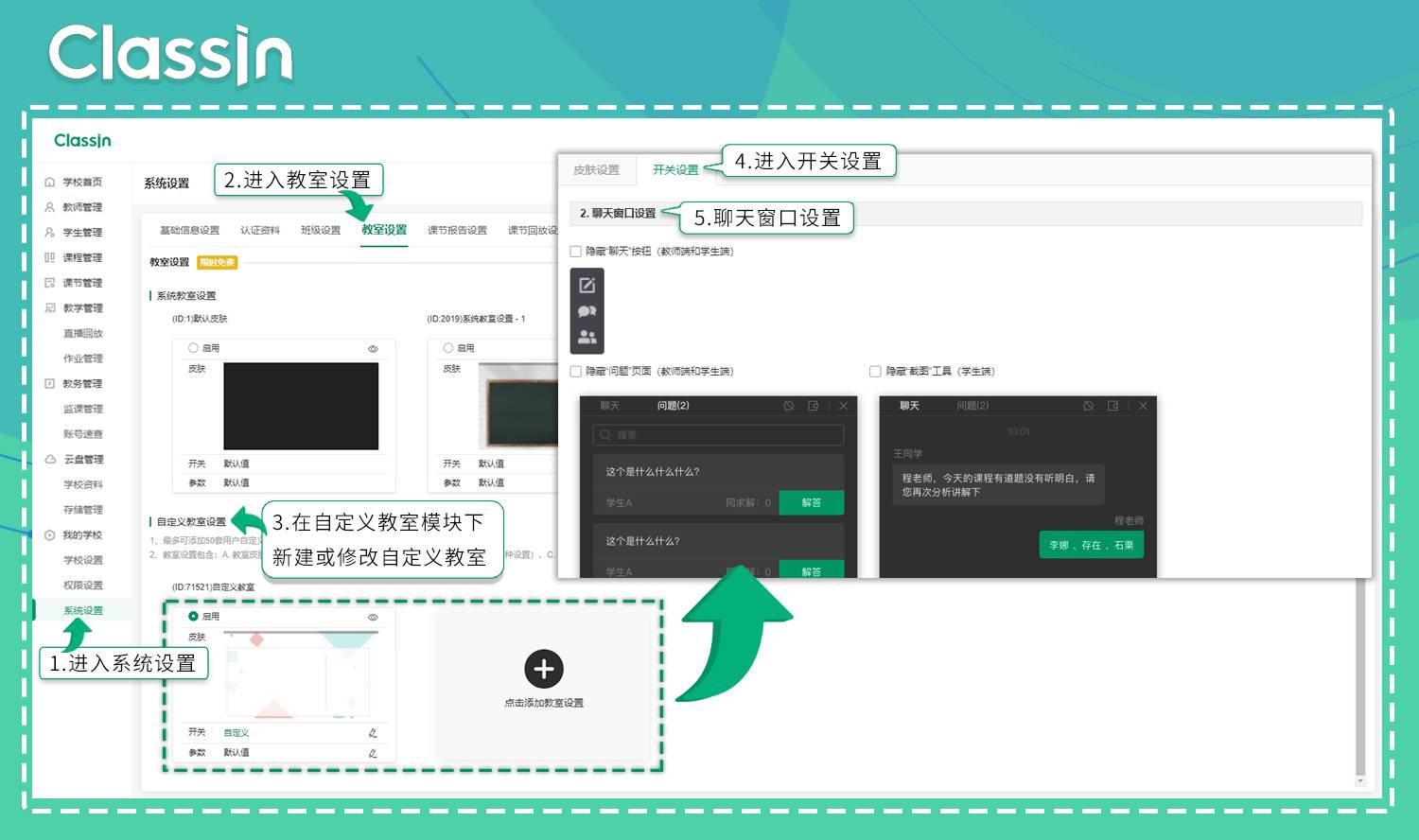This screenshot has width=1419, height=840.
Task: Click the 点击添加教室设置 label
Action: pyautogui.click(x=544, y=703)
